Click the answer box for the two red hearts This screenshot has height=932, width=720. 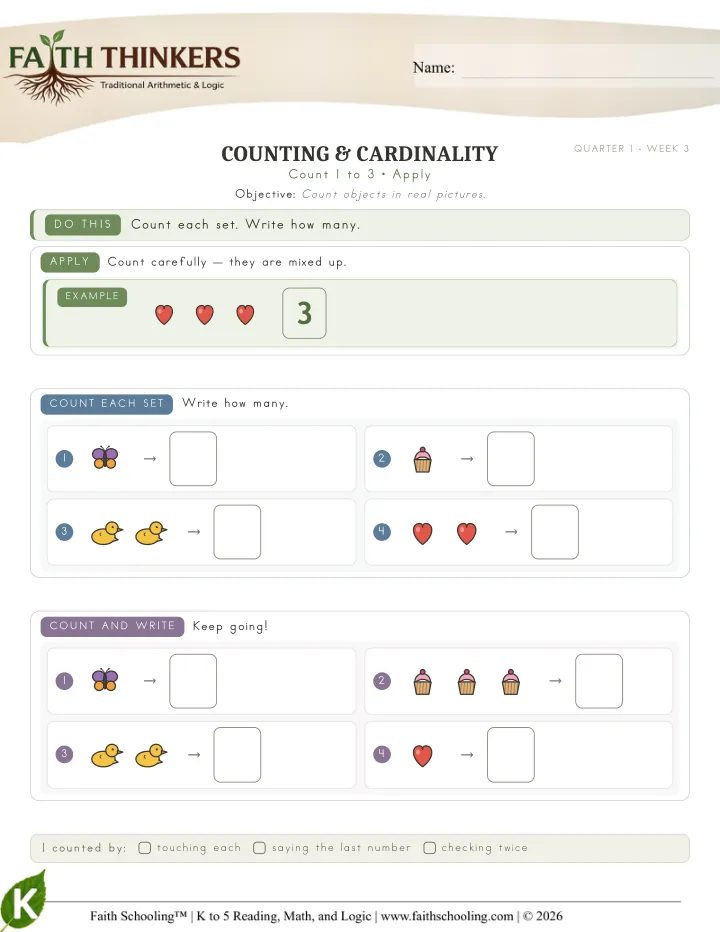(x=555, y=532)
